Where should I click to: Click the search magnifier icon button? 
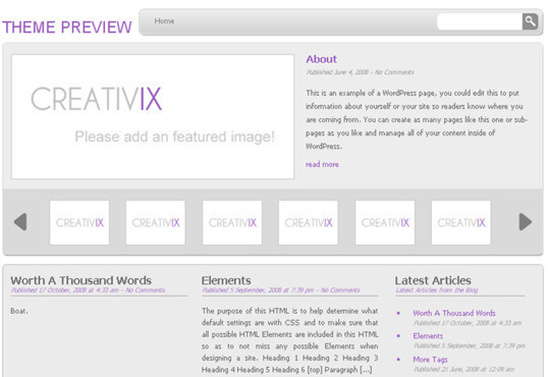[x=530, y=22]
